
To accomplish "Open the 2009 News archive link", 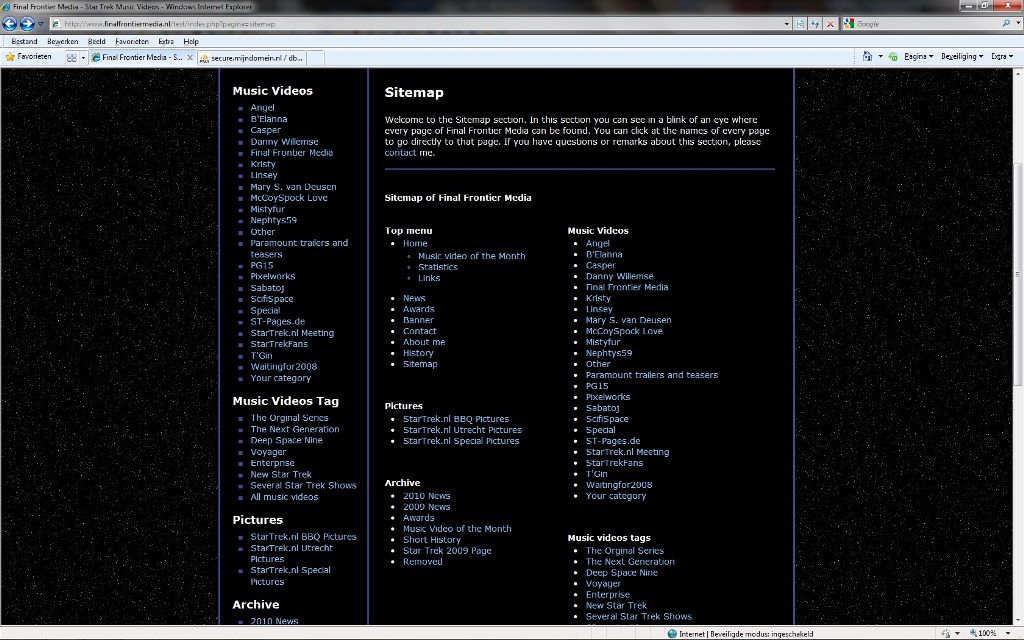I will pos(426,507).
